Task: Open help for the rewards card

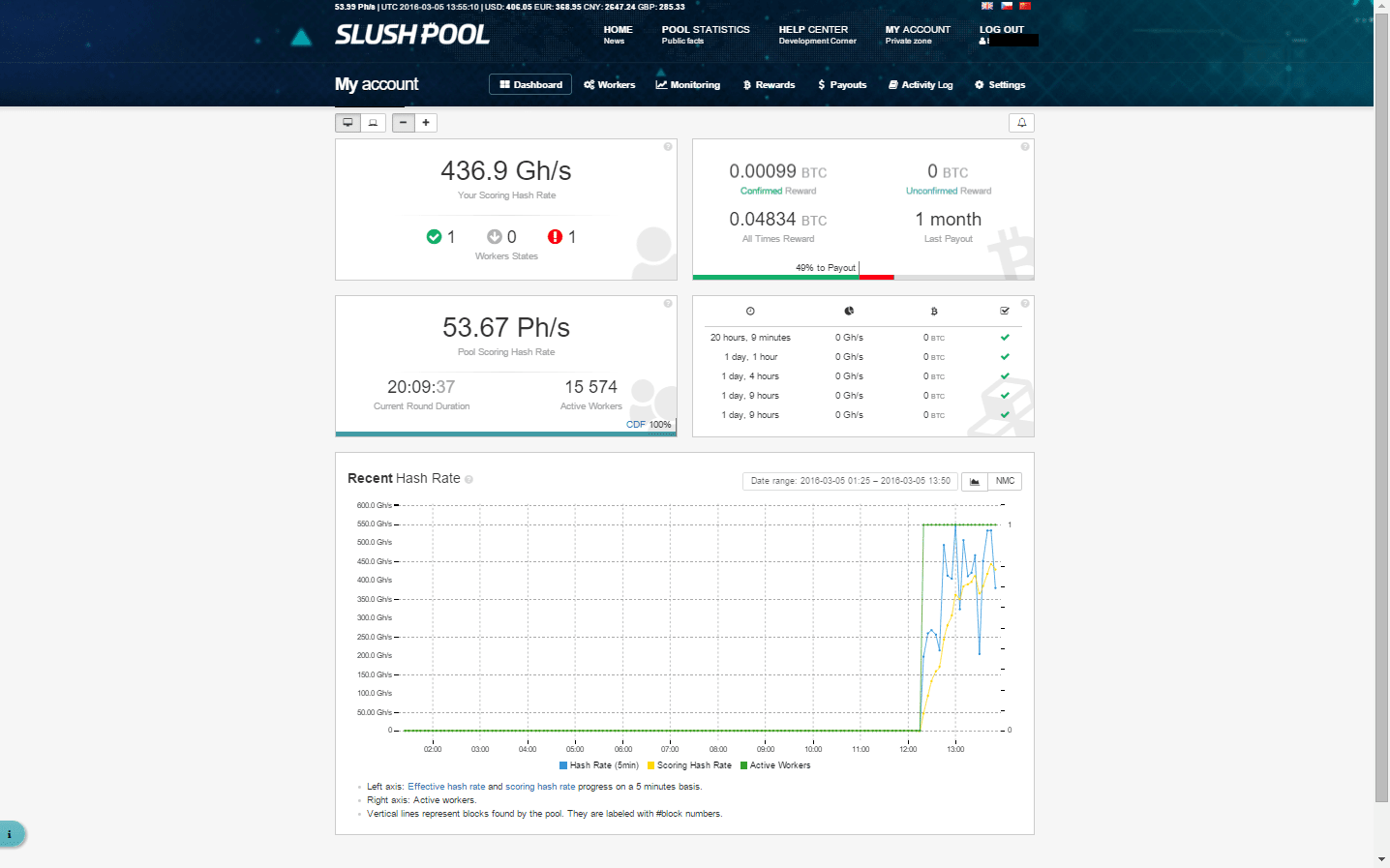Action: tap(1025, 147)
